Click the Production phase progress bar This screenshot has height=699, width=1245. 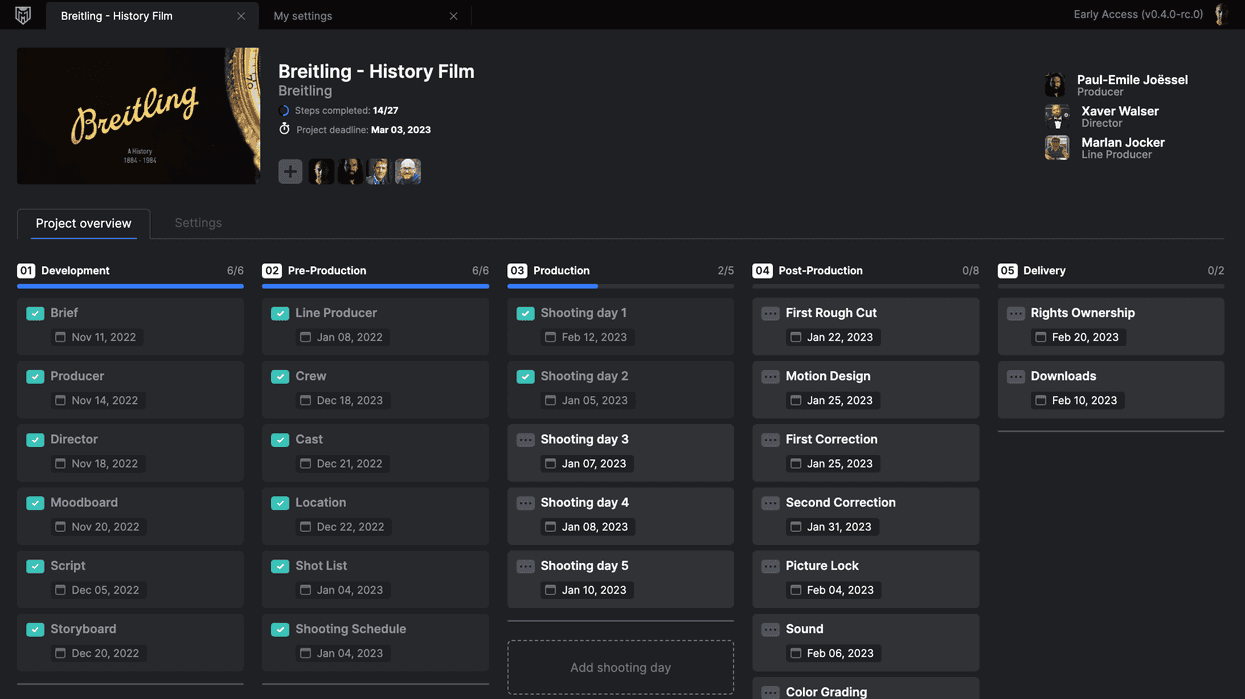pos(620,286)
